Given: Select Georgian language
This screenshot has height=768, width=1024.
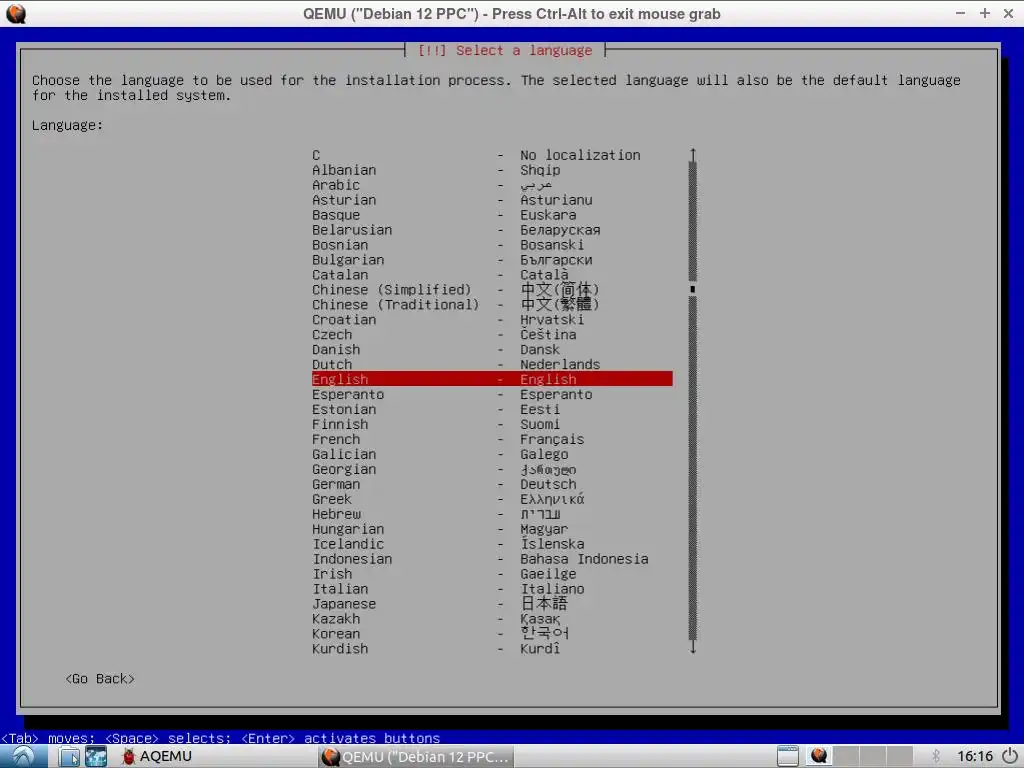Looking at the screenshot, I should 492,470.
